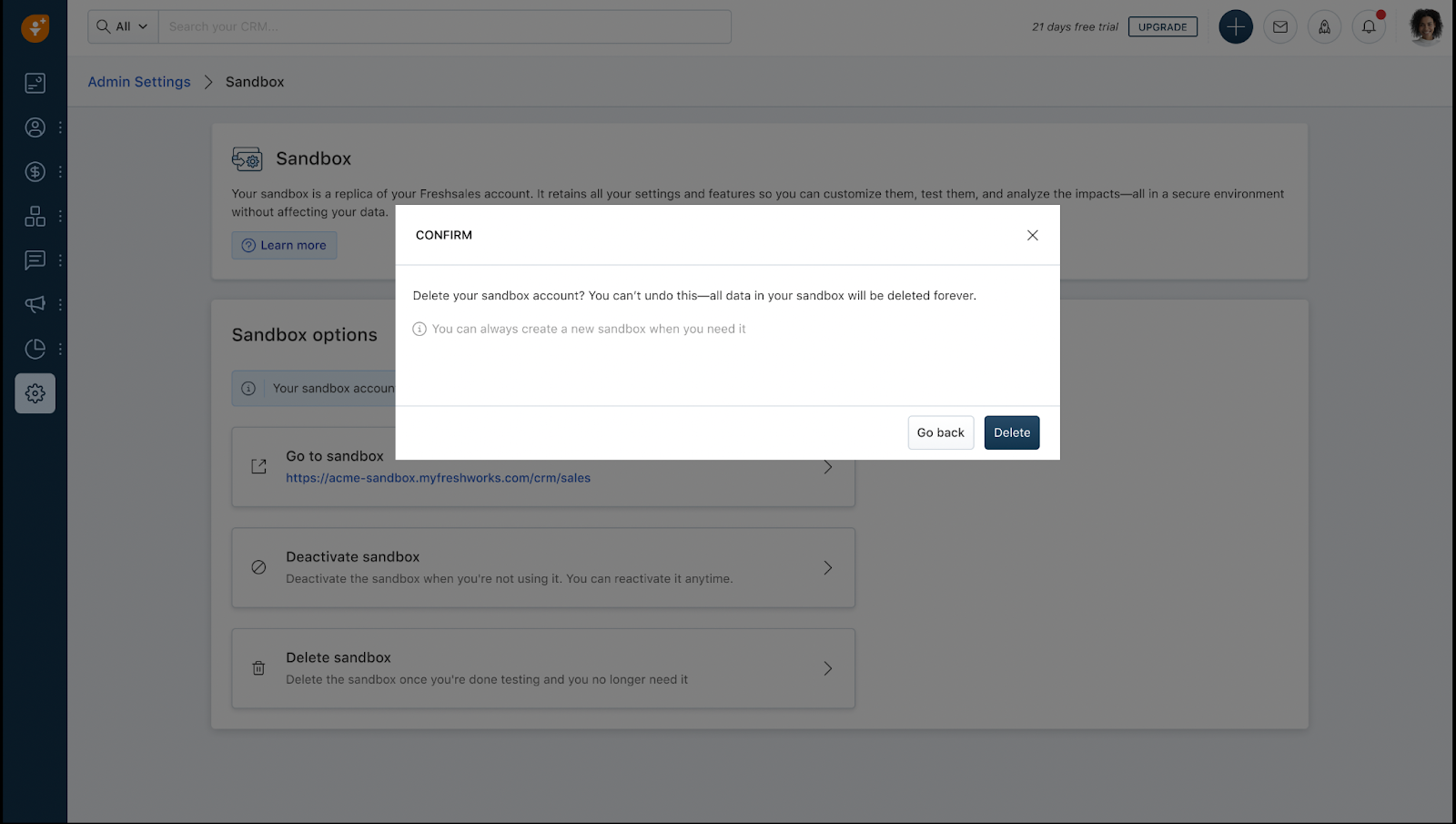
Task: Open the acme-sandbox.myfreshworks.com link
Action: coord(438,477)
